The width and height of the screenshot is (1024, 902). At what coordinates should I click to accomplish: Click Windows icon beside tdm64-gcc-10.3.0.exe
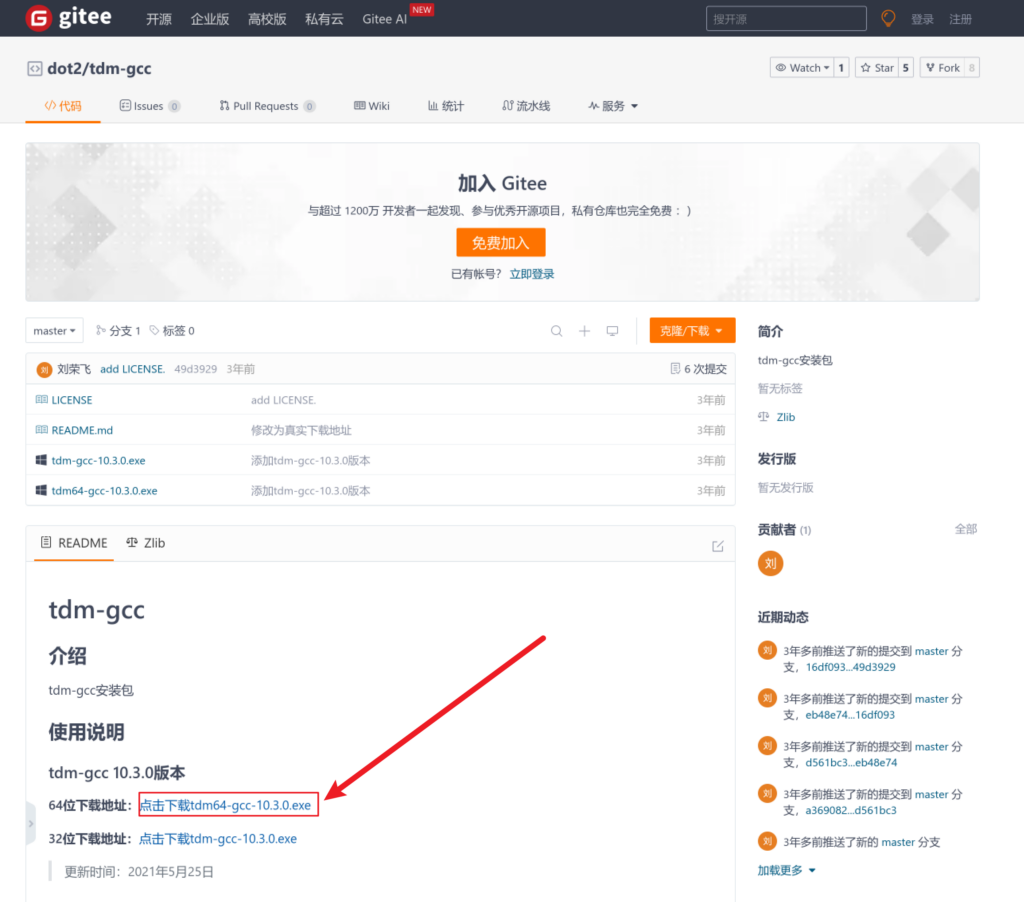(41, 490)
